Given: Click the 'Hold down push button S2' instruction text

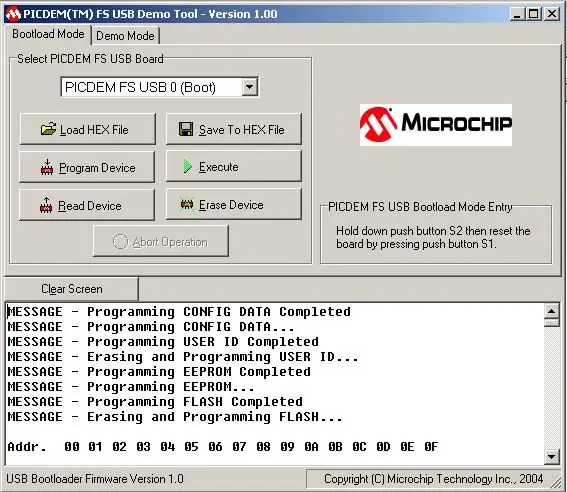Looking at the screenshot, I should (433, 237).
